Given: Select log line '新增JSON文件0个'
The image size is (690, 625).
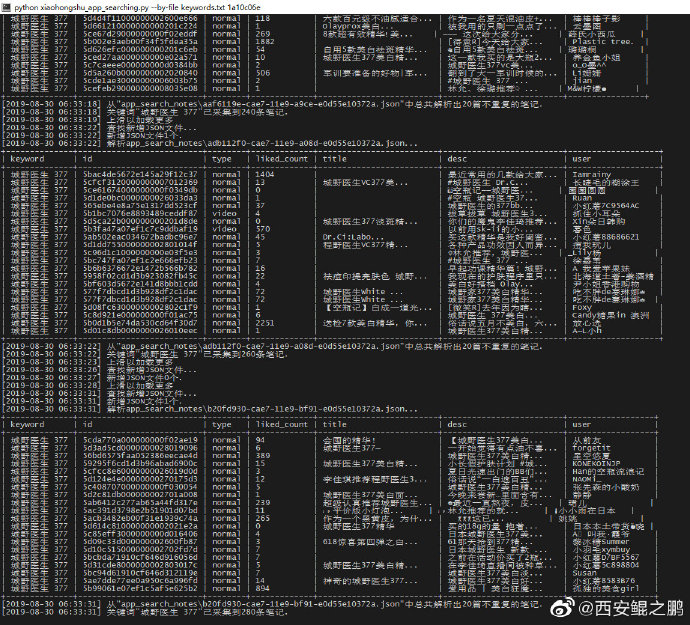Looking at the screenshot, I should tap(144, 378).
